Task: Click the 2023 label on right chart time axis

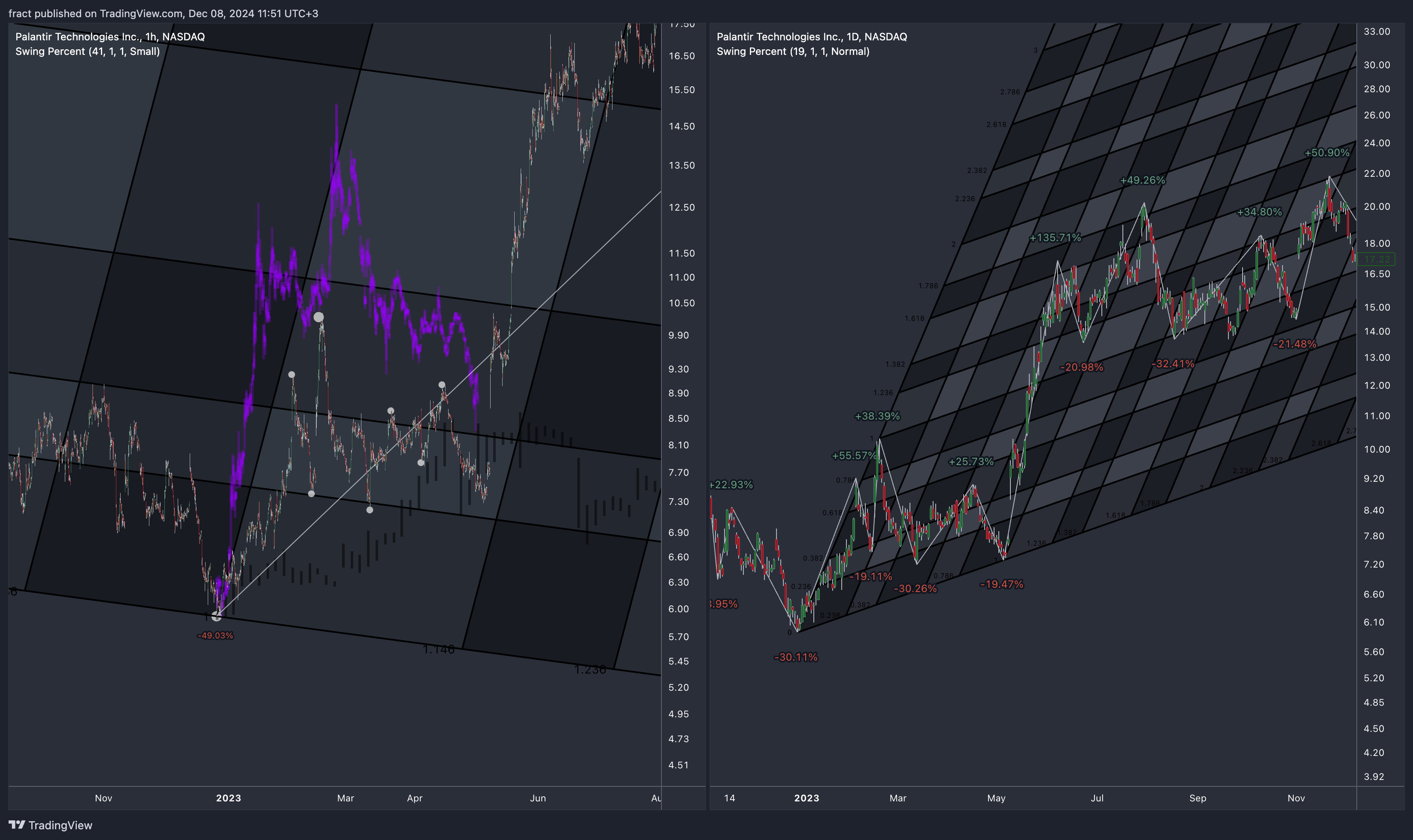Action: click(x=807, y=798)
